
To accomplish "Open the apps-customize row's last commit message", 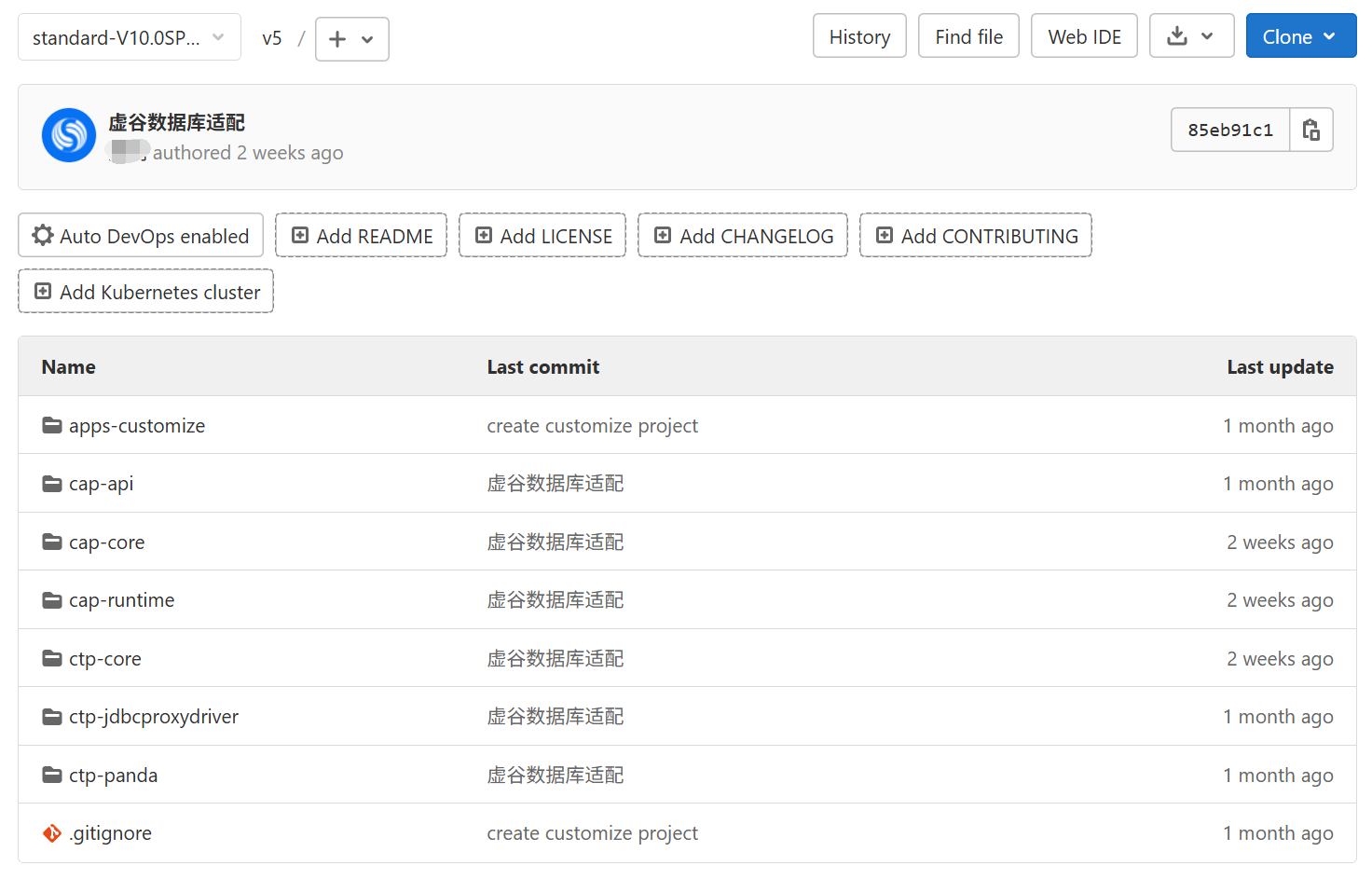I will [x=592, y=426].
